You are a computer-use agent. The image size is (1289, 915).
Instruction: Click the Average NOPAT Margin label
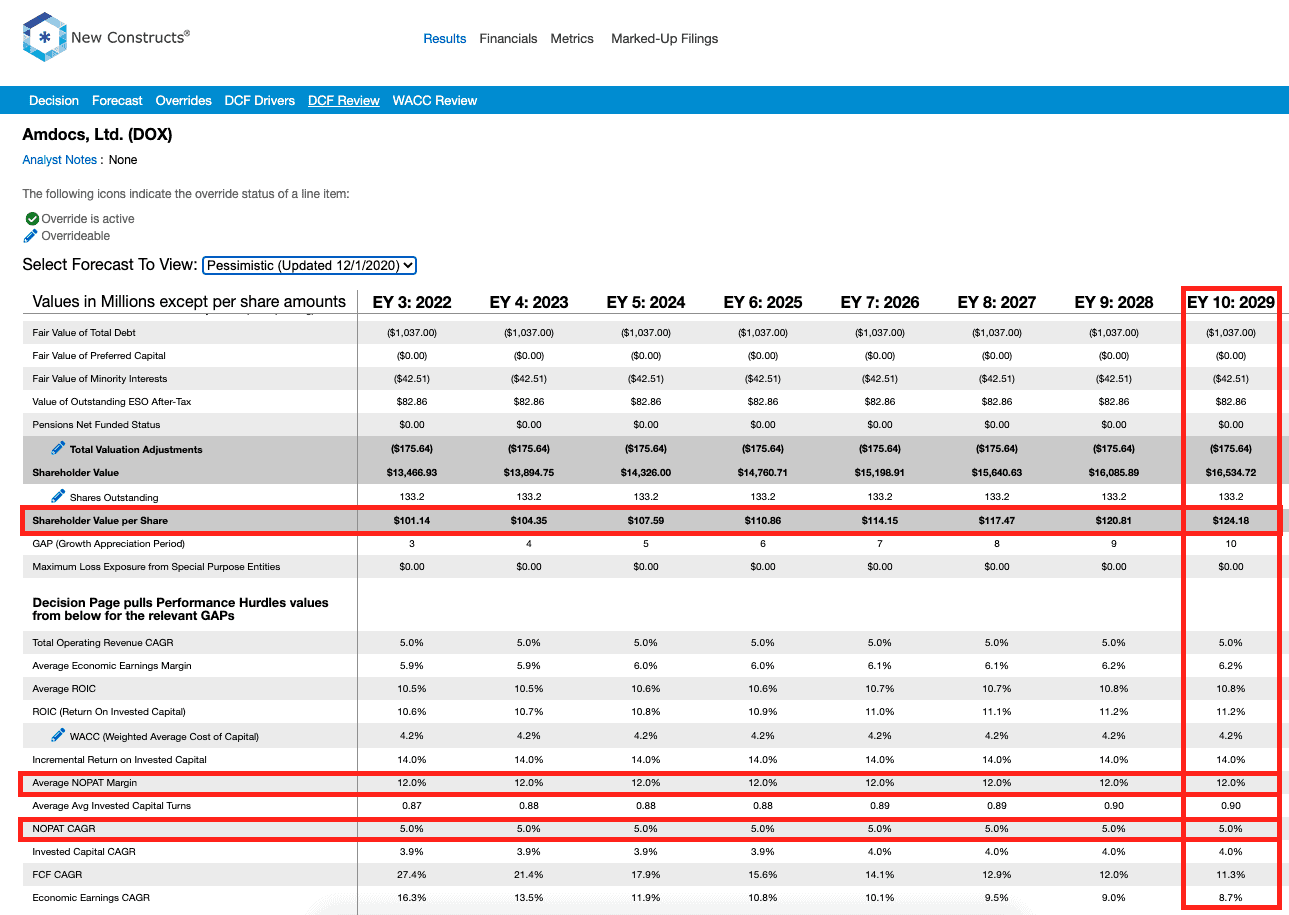85,783
